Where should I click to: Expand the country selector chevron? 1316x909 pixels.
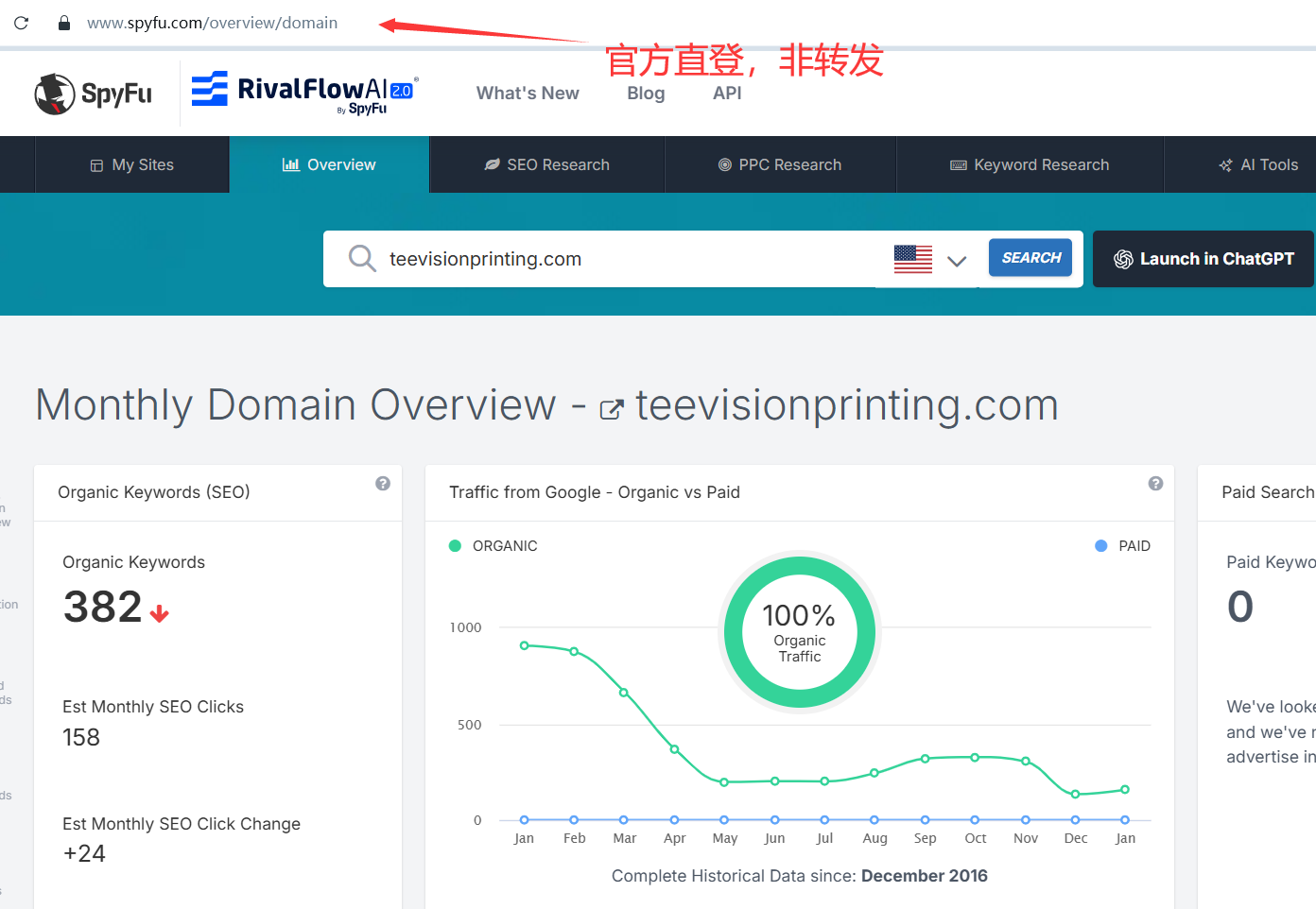(957, 261)
